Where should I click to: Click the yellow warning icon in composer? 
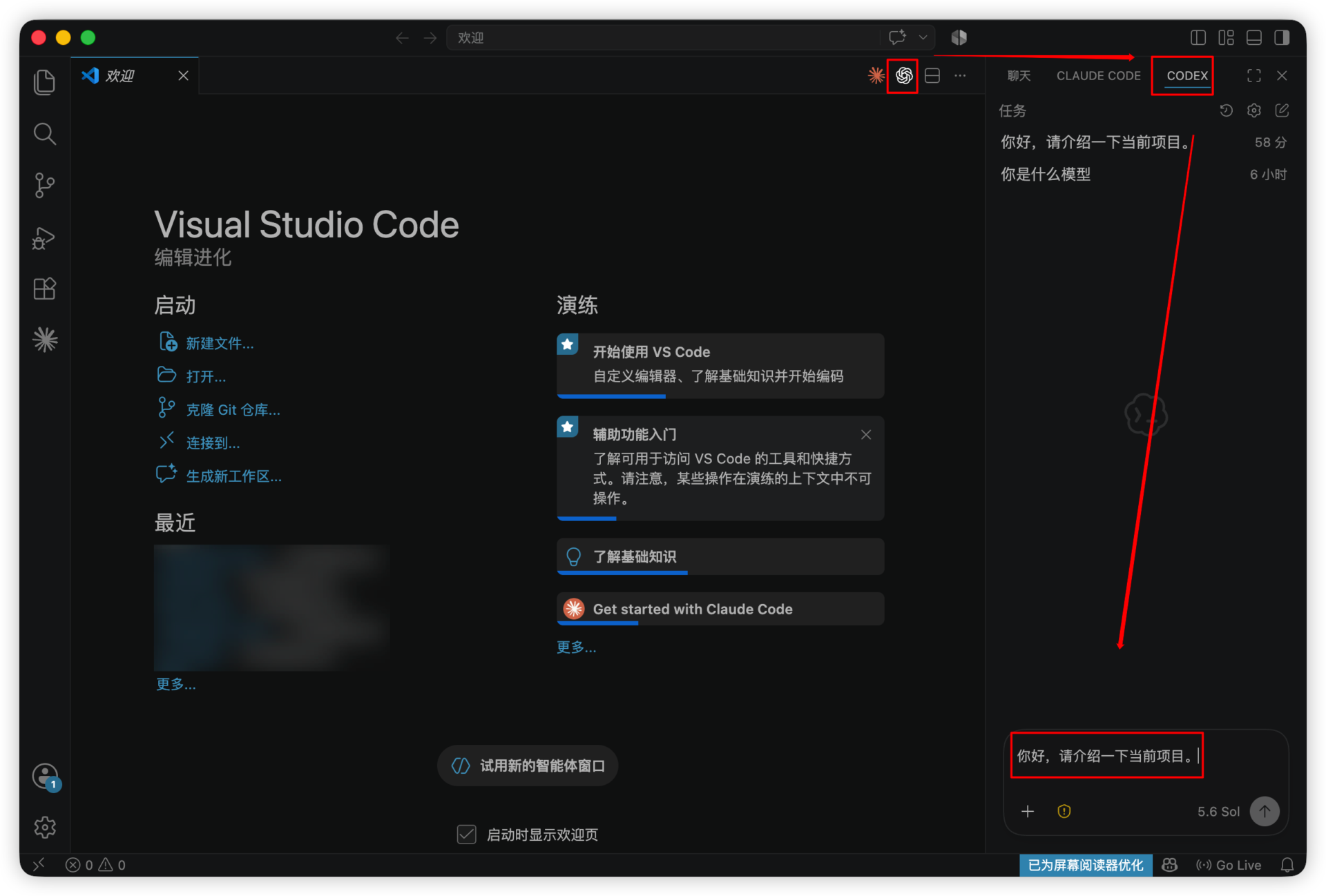1064,811
